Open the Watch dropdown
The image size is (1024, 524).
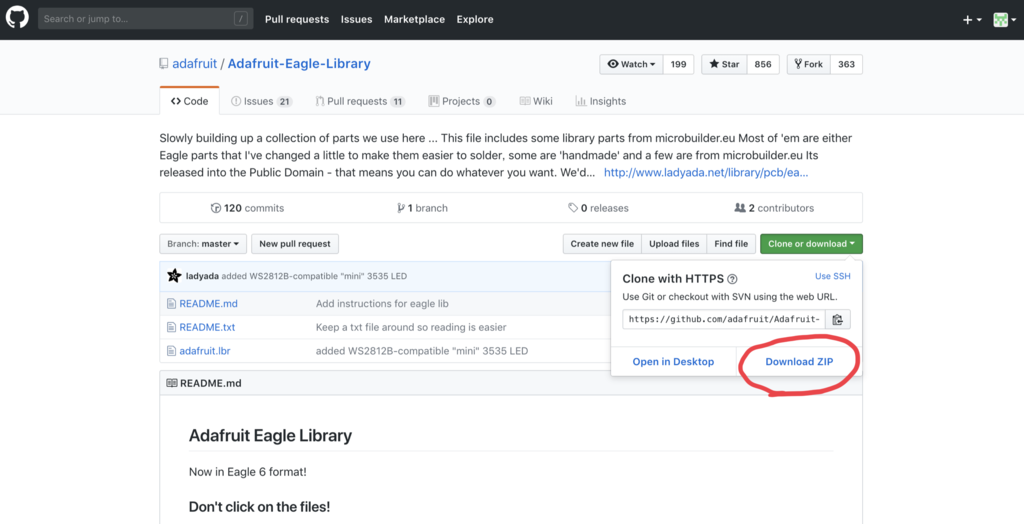click(x=632, y=64)
